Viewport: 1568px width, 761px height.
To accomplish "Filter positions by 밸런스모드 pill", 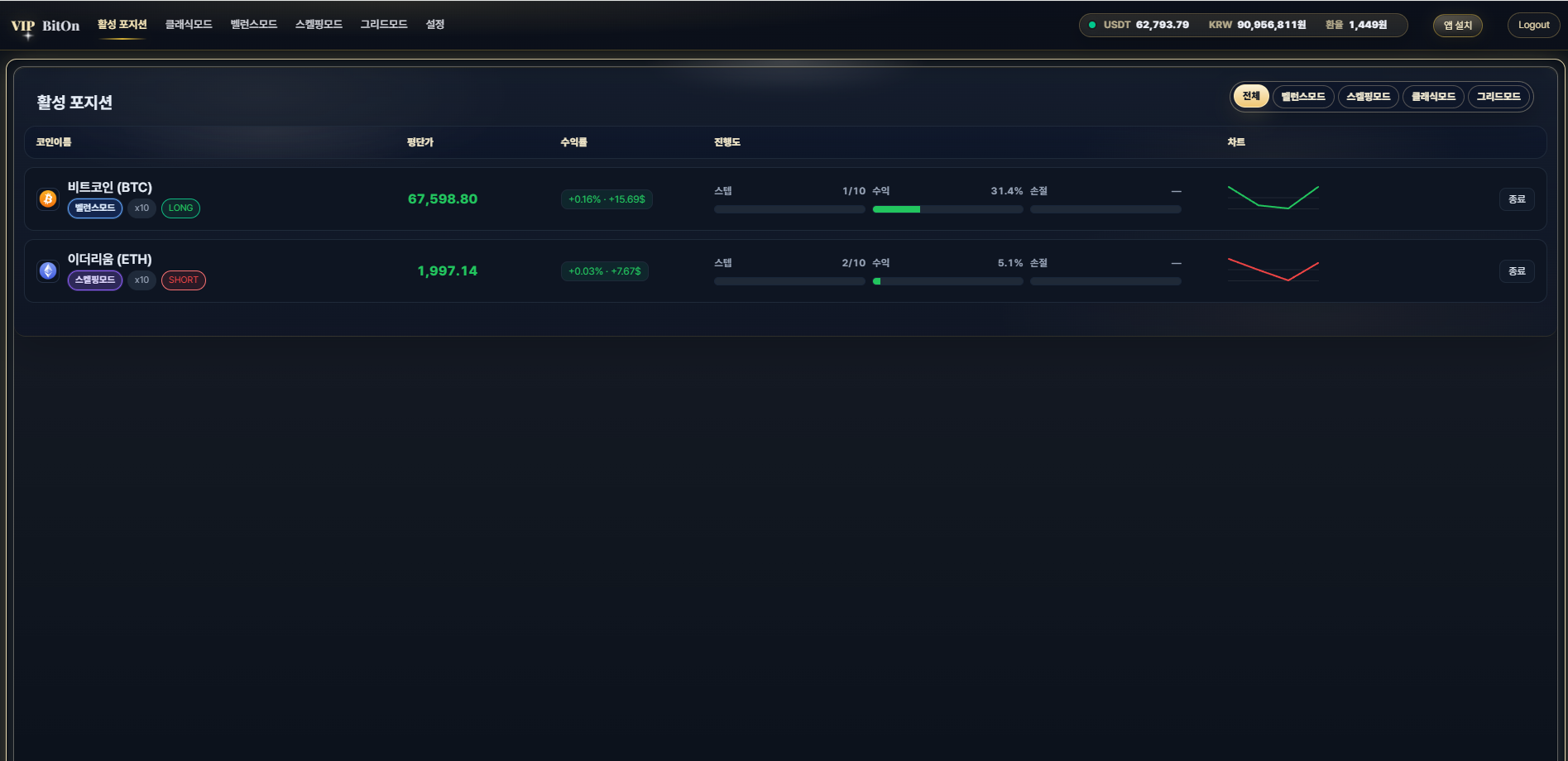I will coord(1303,97).
